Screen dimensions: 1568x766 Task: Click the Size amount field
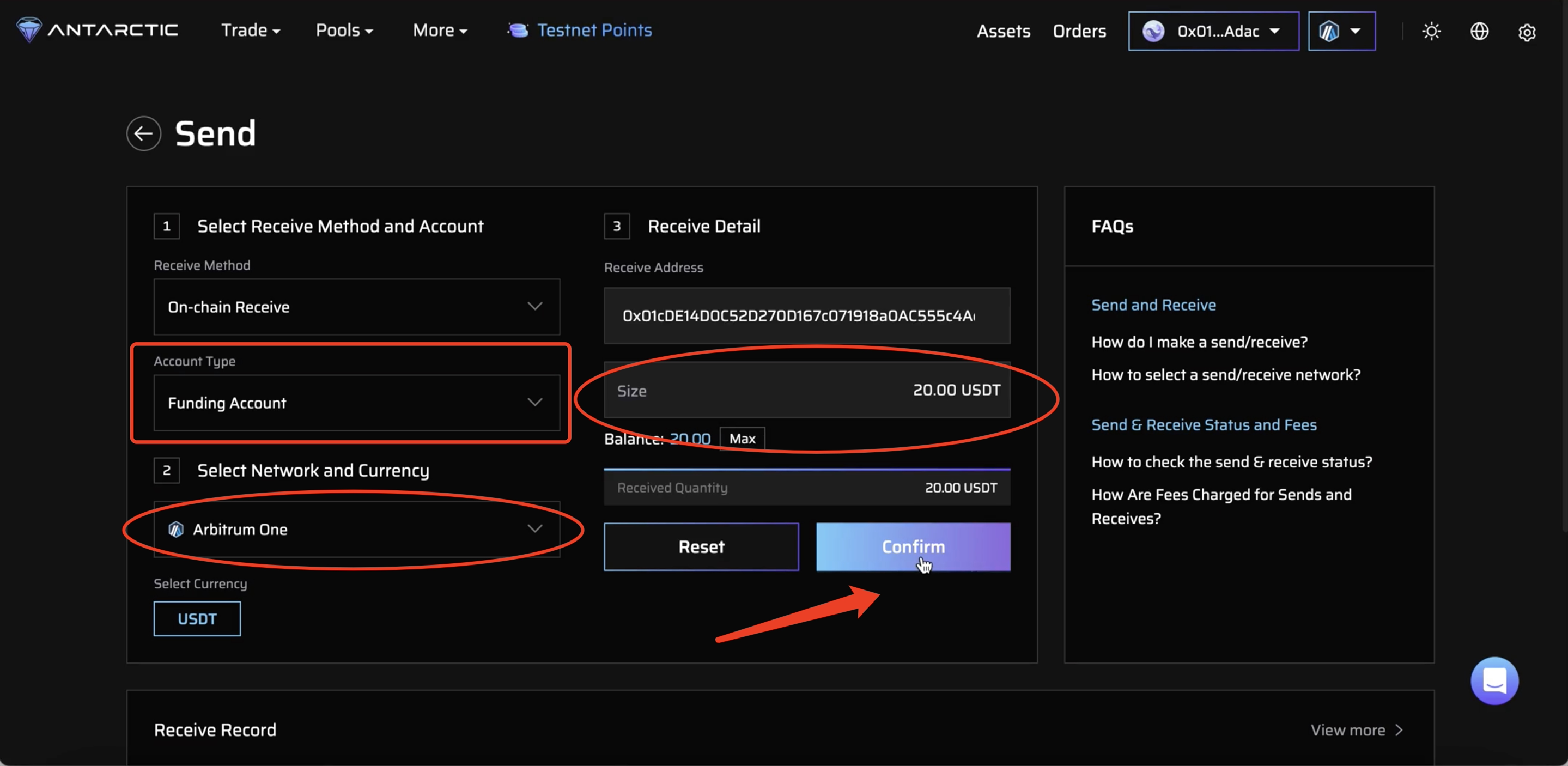click(806, 390)
